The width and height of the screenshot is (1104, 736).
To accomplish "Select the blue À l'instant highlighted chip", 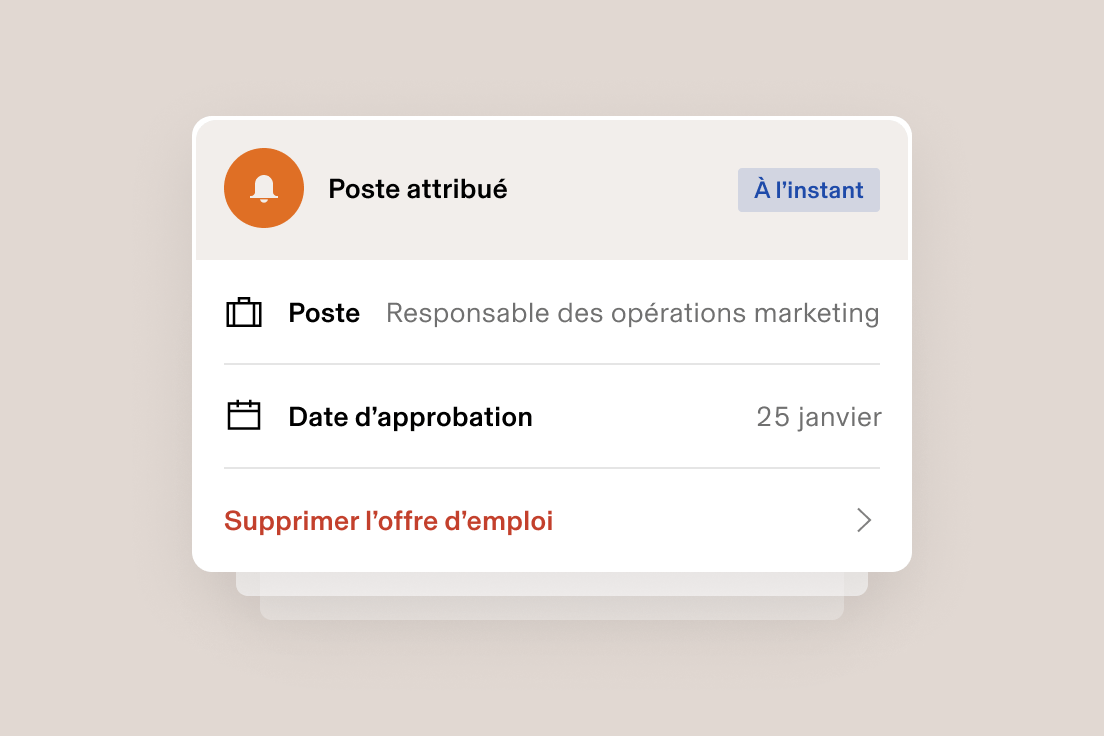I will click(808, 190).
